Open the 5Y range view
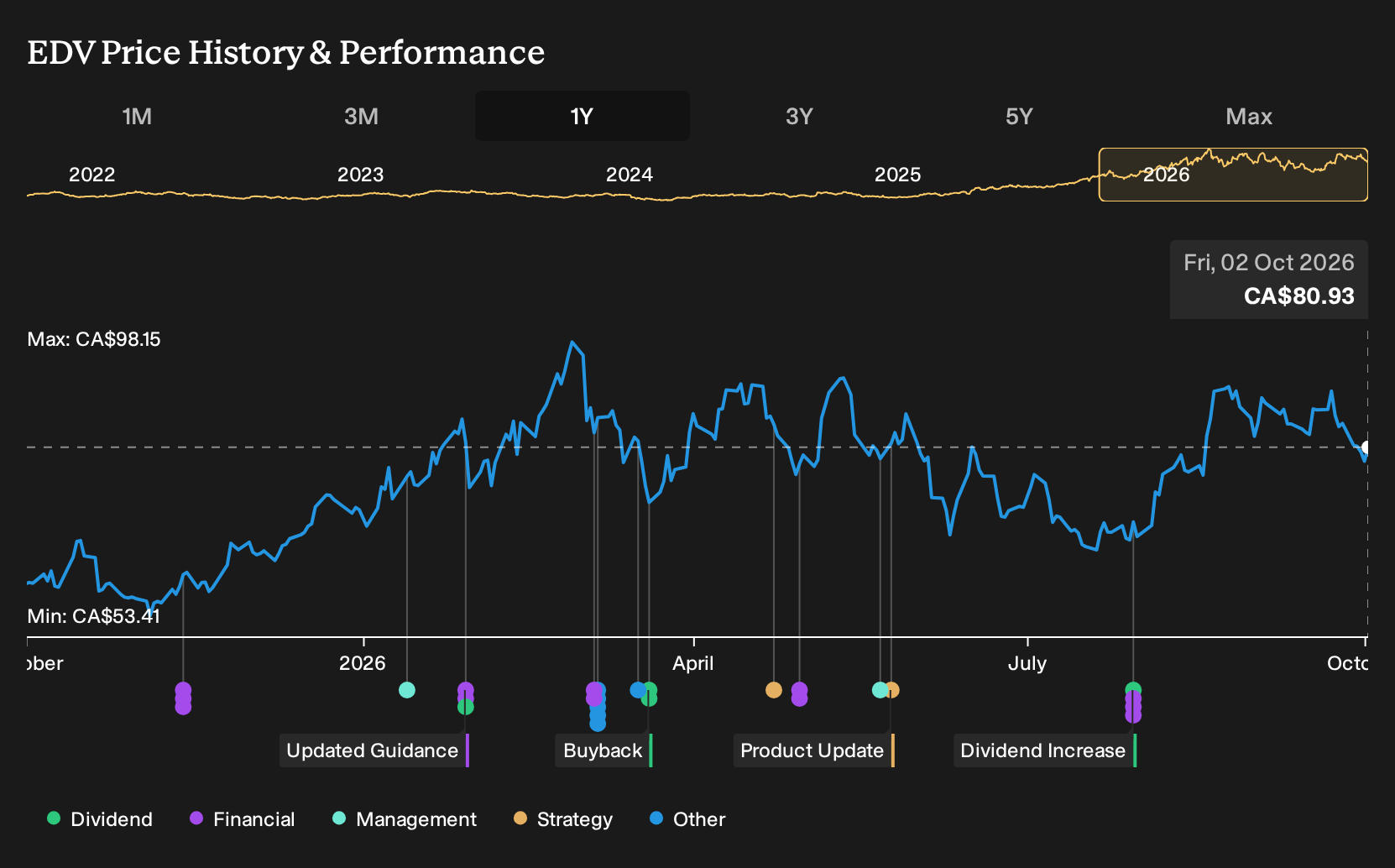This screenshot has width=1395, height=868. 1019,116
